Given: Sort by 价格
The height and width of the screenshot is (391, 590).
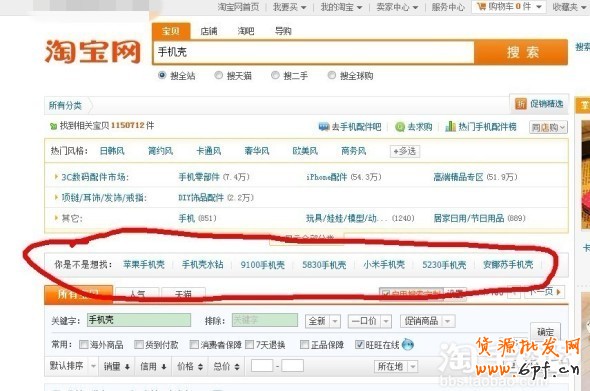Looking at the screenshot, I should (x=190, y=366).
